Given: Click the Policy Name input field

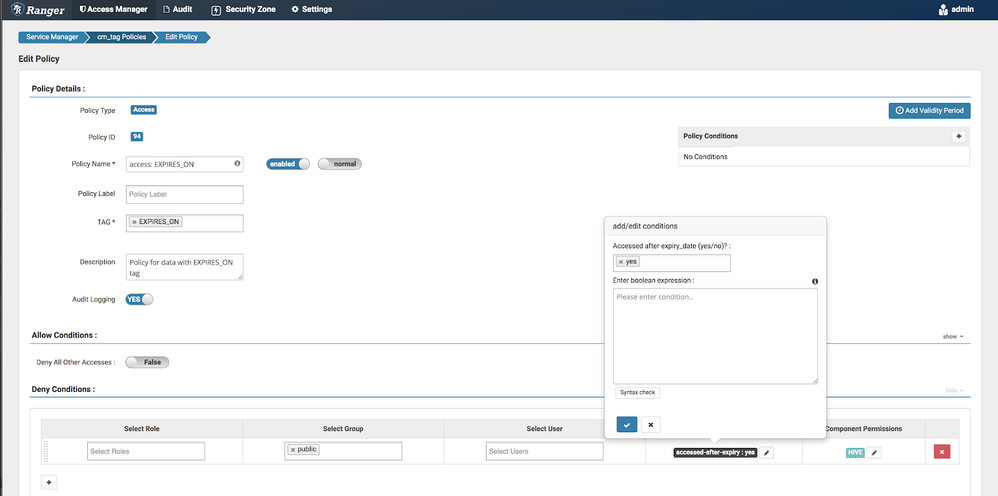Looking at the screenshot, I should [185, 164].
